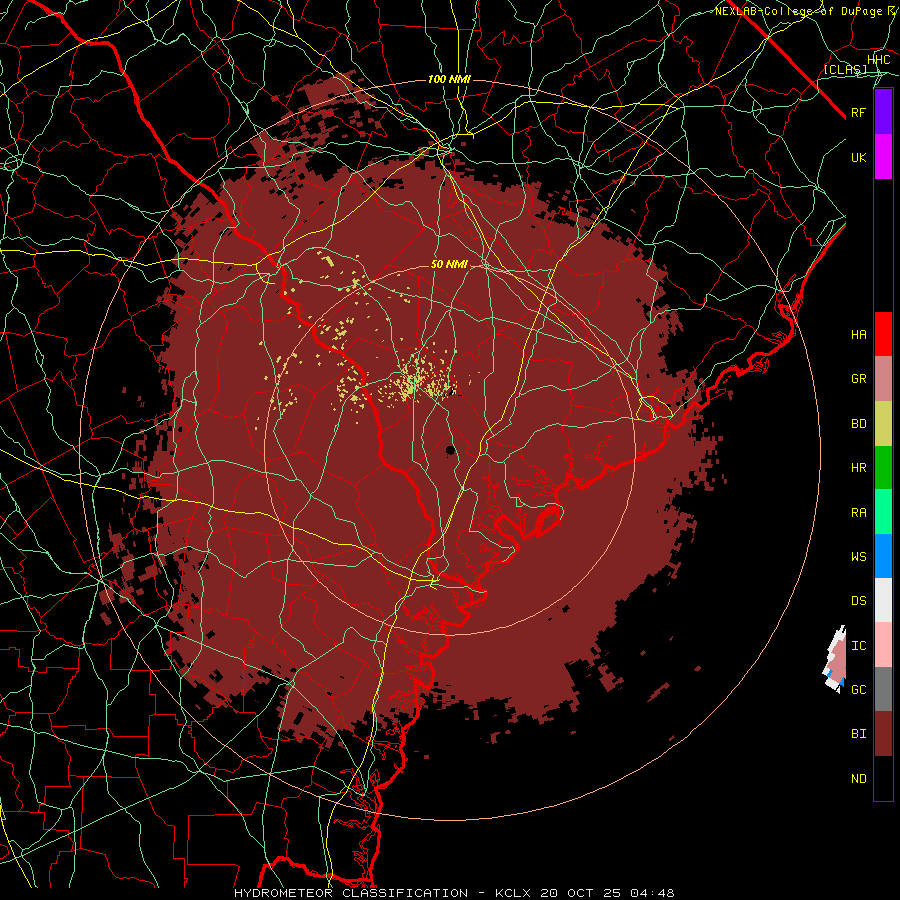Screen dimensions: 900x900
Task: Click the 04:48 timestamp
Action: tap(652, 893)
